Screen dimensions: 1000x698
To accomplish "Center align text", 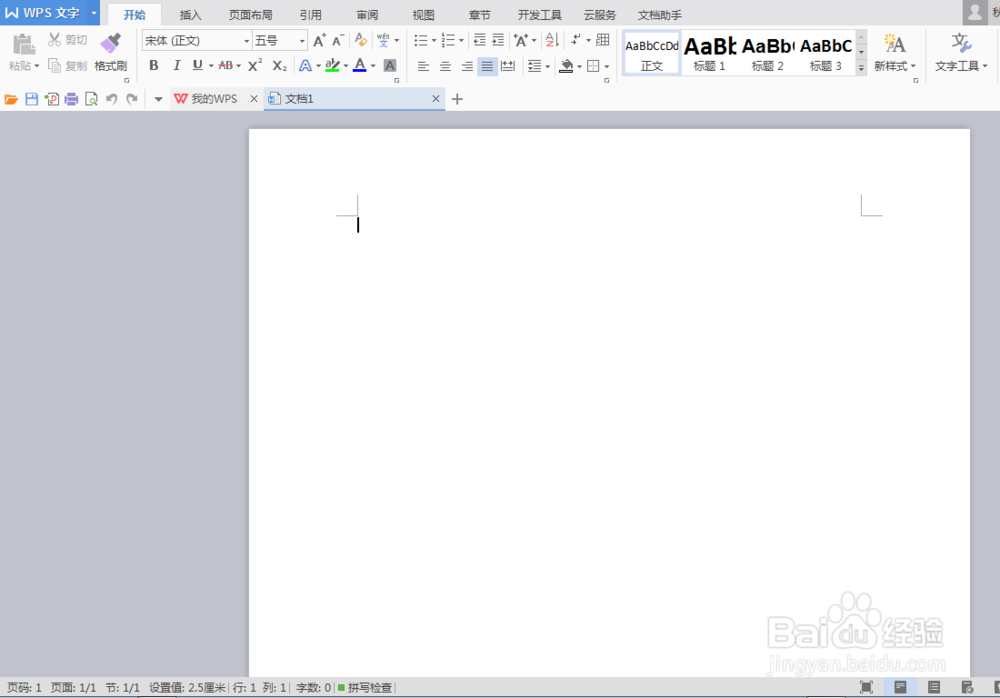I will [445, 66].
